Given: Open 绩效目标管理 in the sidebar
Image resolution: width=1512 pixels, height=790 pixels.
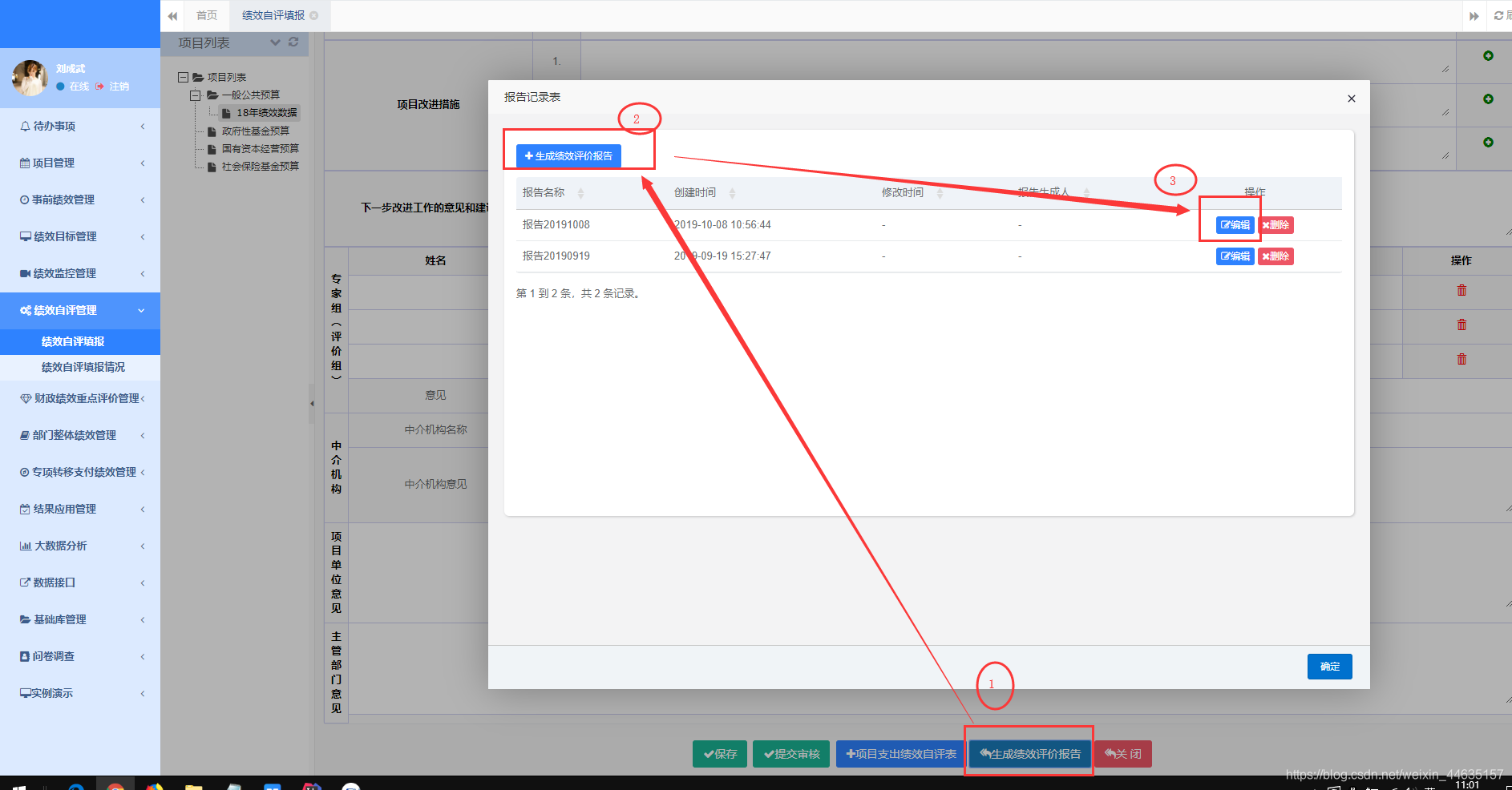Looking at the screenshot, I should click(x=80, y=236).
